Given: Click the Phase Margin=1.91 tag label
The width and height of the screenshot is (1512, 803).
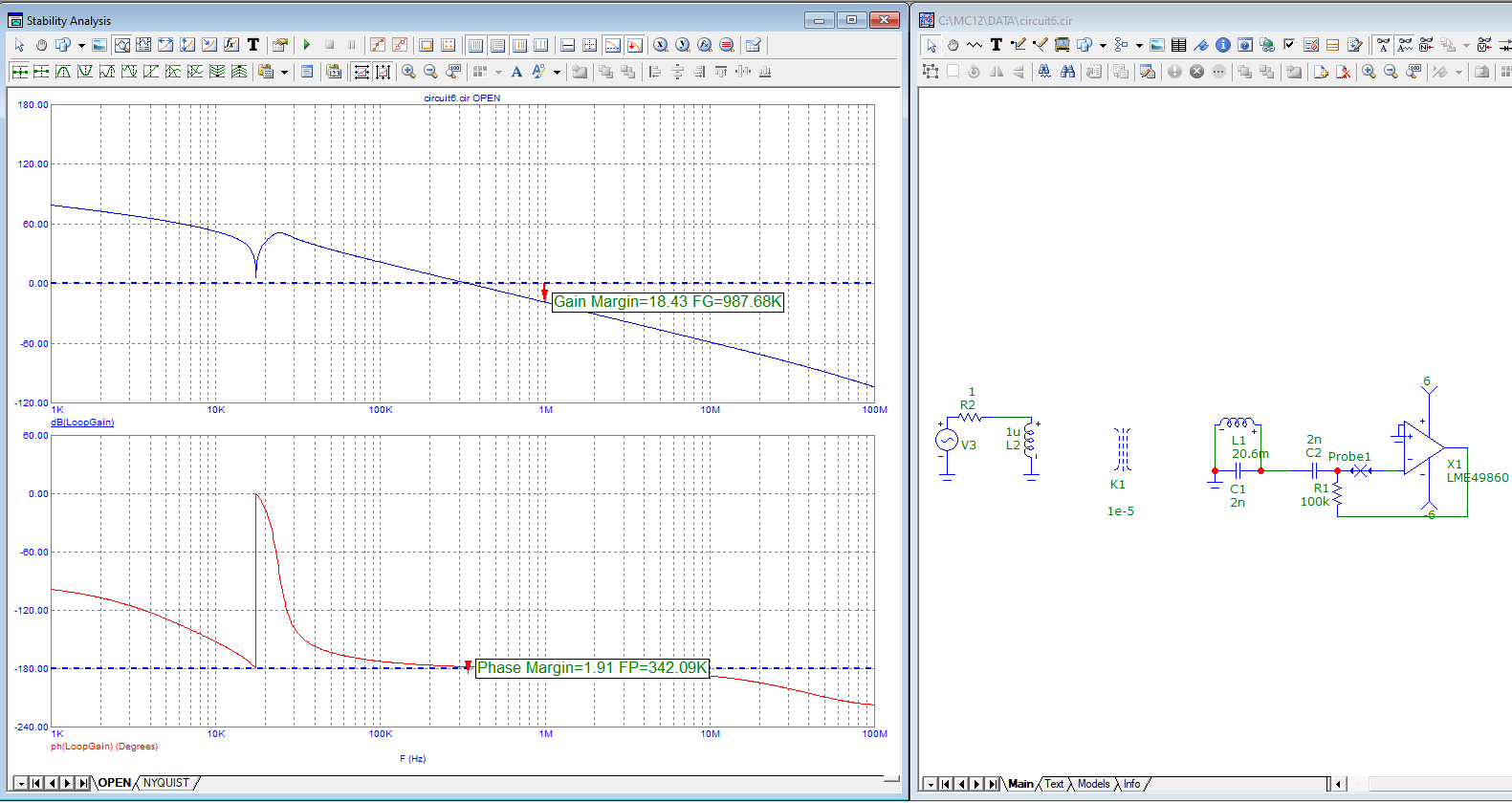Looking at the screenshot, I should click(x=593, y=668).
